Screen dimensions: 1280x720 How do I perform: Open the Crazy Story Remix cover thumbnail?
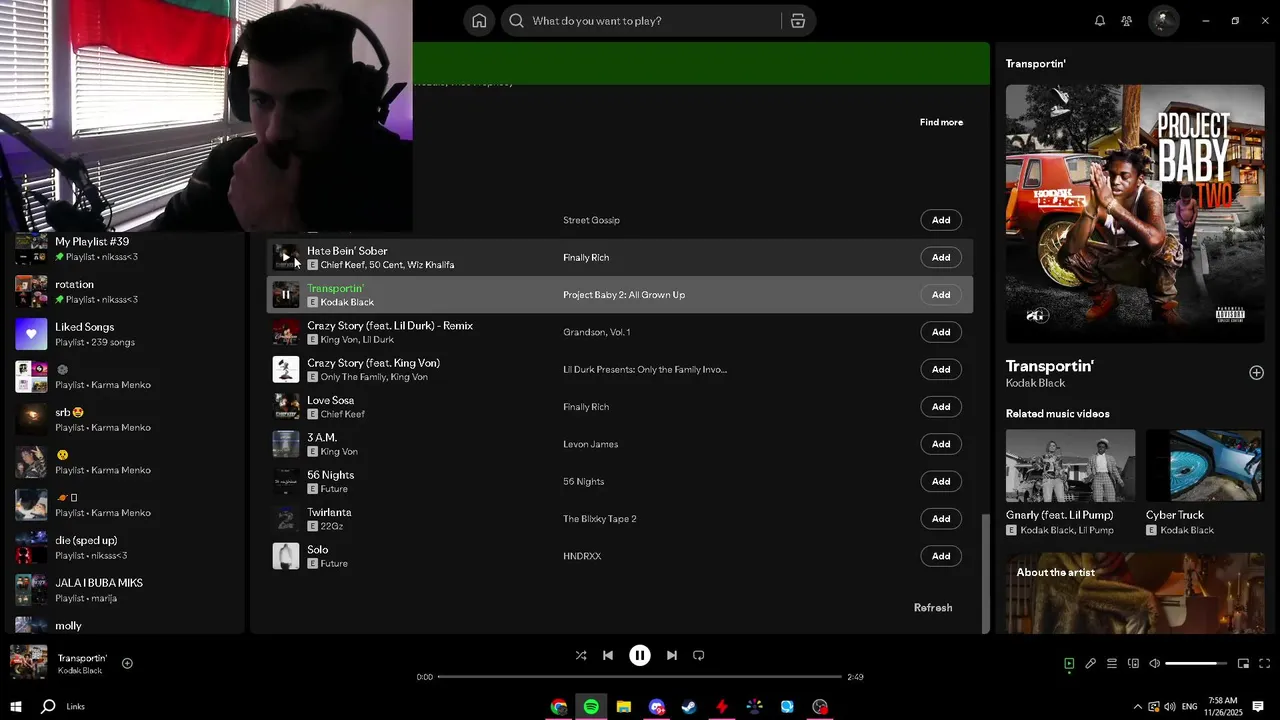[286, 332]
